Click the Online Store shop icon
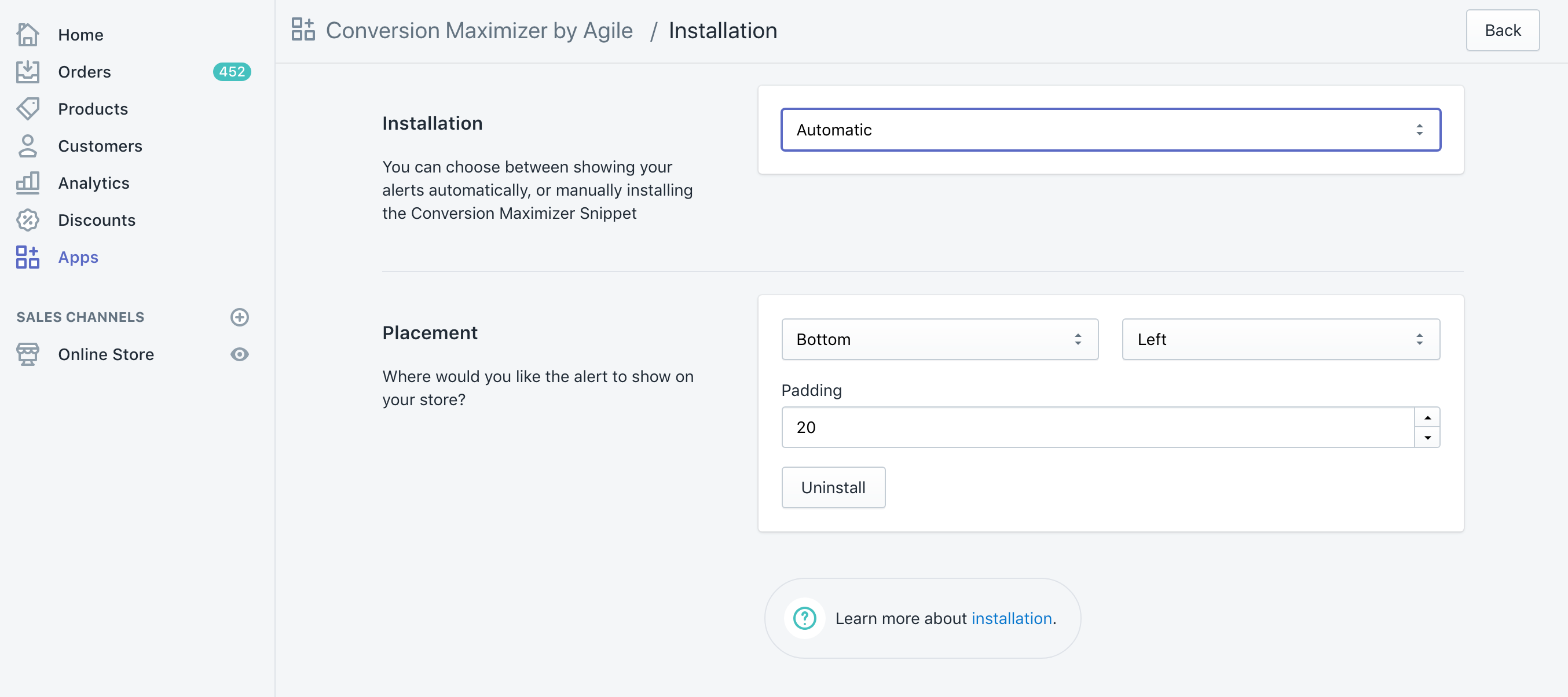 pos(27,354)
